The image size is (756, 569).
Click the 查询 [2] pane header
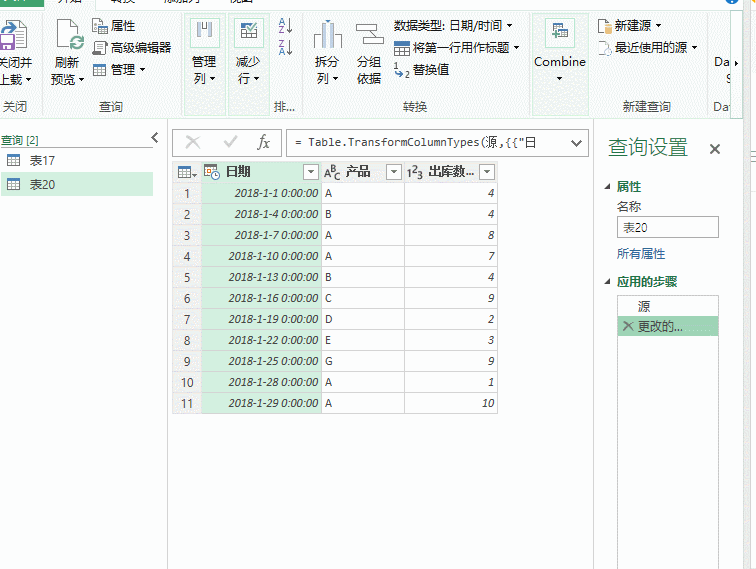[20, 140]
